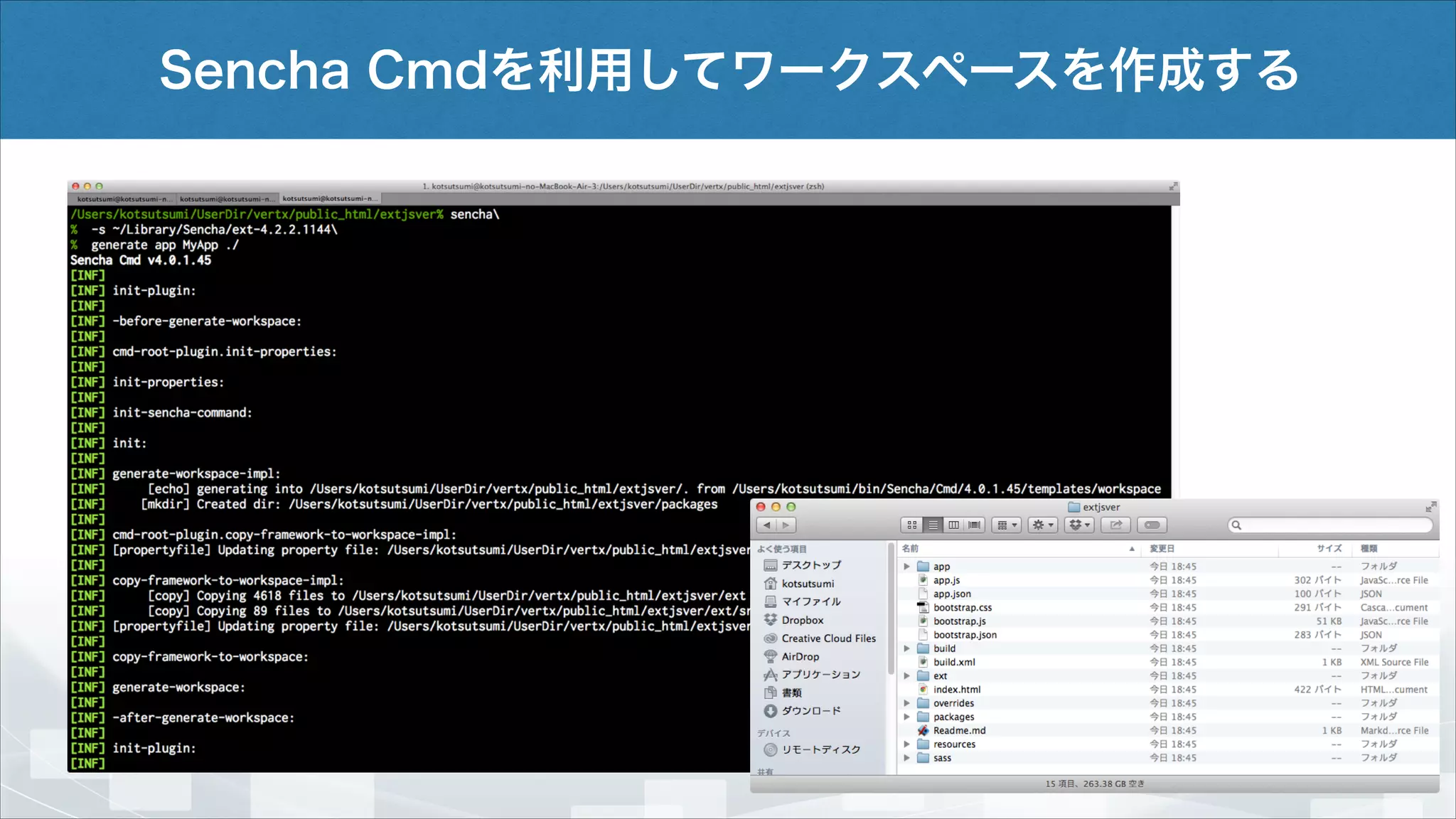Select the sass folder name

click(942, 758)
